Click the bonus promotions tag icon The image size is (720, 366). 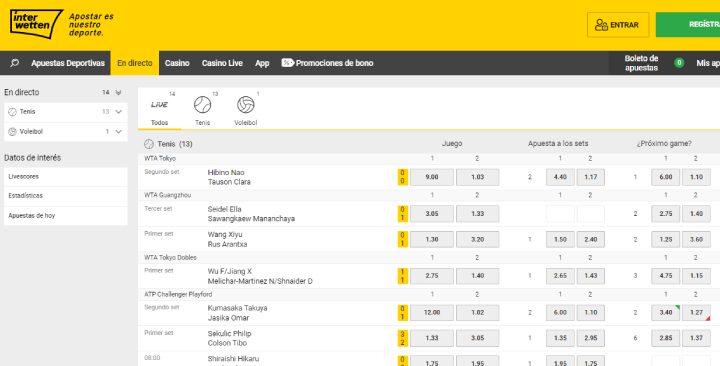tap(287, 63)
